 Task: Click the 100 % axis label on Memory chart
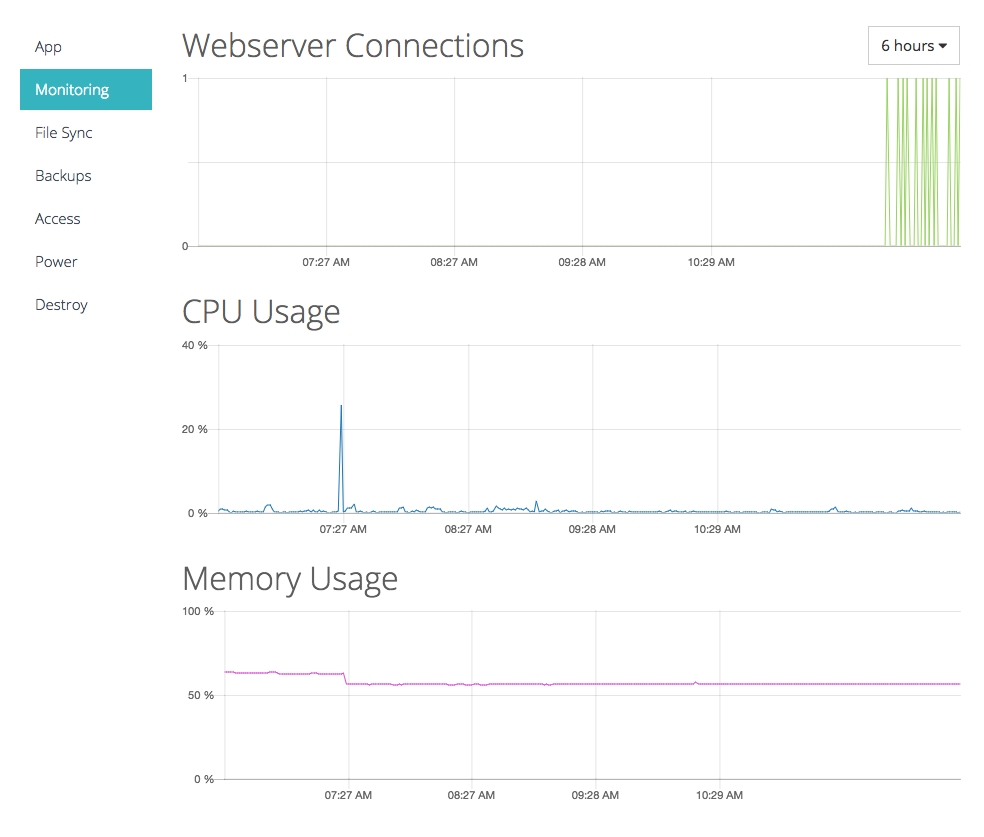point(197,611)
